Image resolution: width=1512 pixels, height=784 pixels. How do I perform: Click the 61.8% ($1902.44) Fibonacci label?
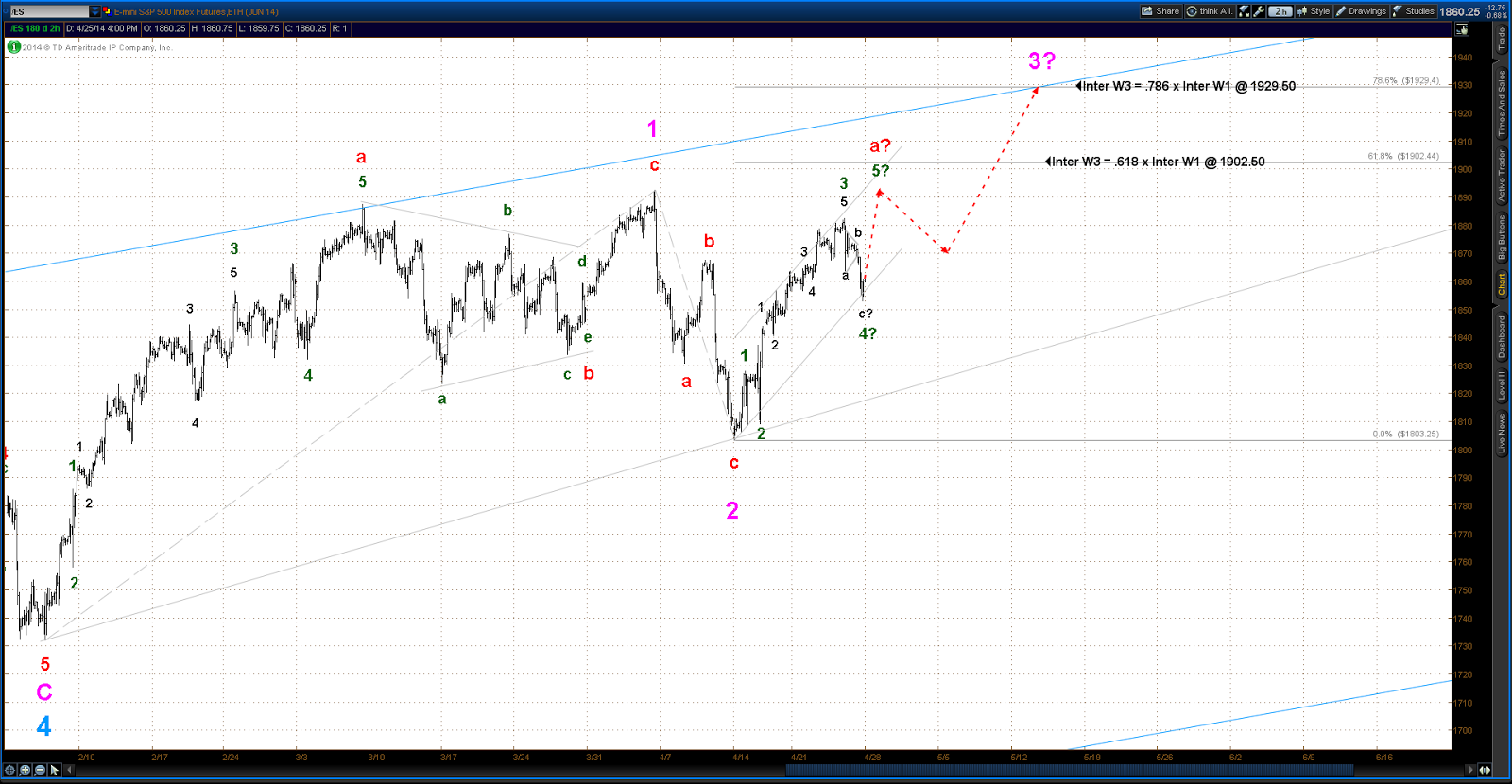click(1403, 156)
